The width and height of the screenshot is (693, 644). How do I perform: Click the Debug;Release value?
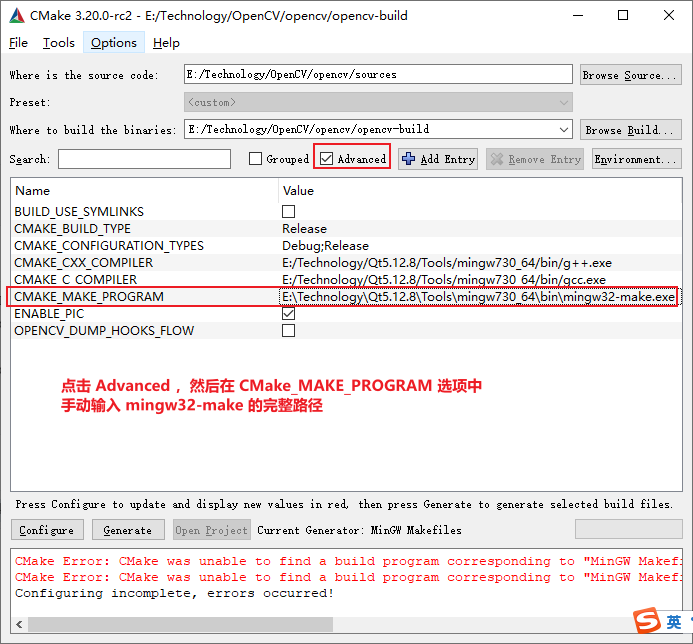pos(325,246)
